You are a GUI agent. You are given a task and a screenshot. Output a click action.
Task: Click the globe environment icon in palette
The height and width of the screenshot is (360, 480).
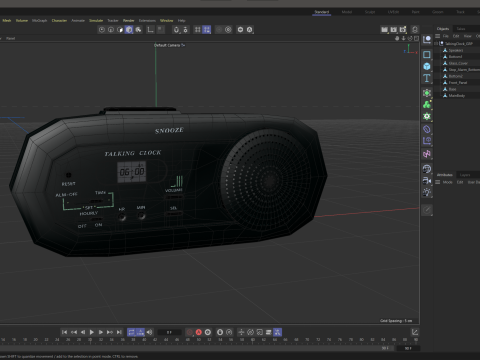(427, 169)
